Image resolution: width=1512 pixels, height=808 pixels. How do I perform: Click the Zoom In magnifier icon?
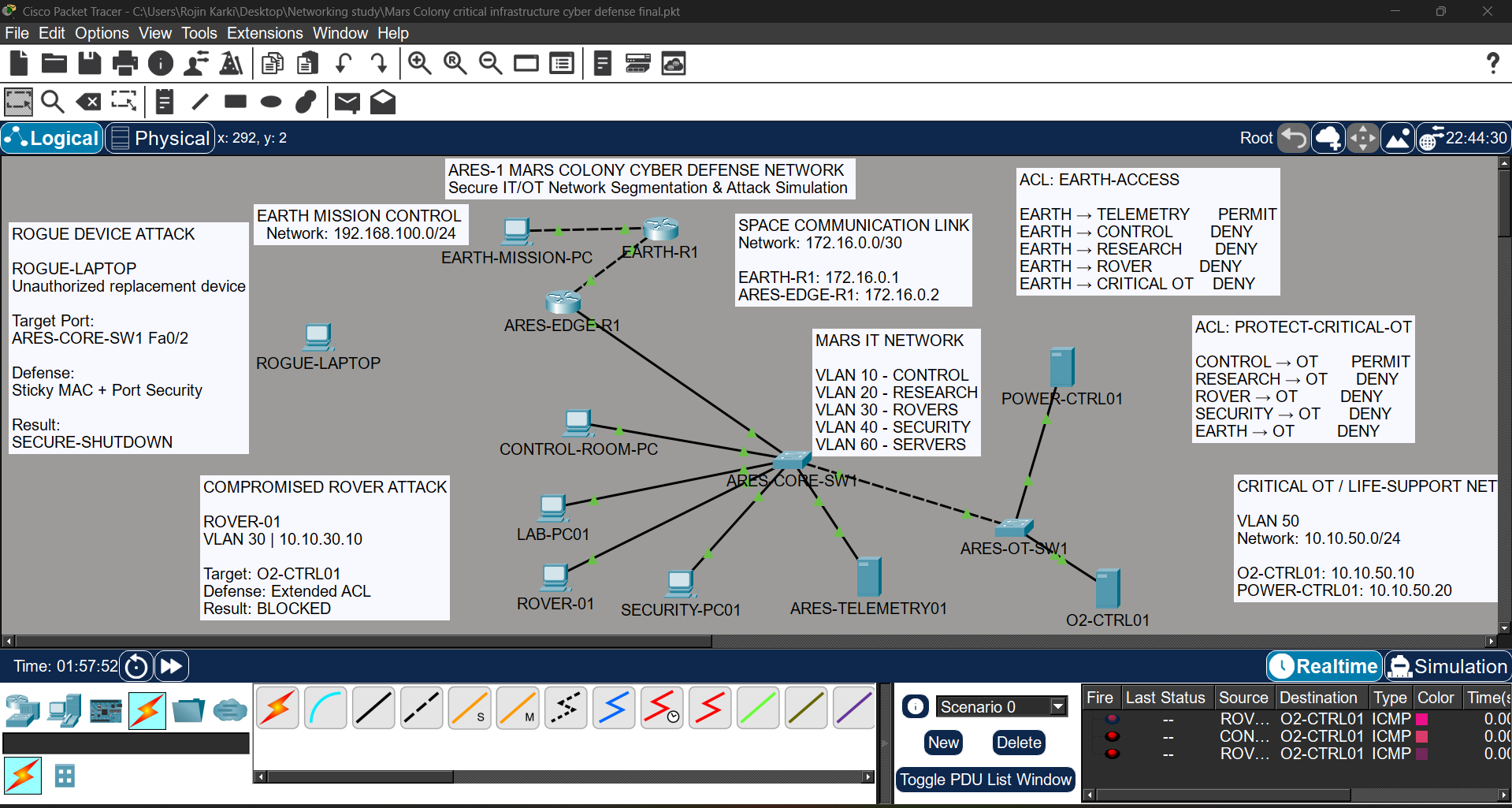pyautogui.click(x=419, y=63)
